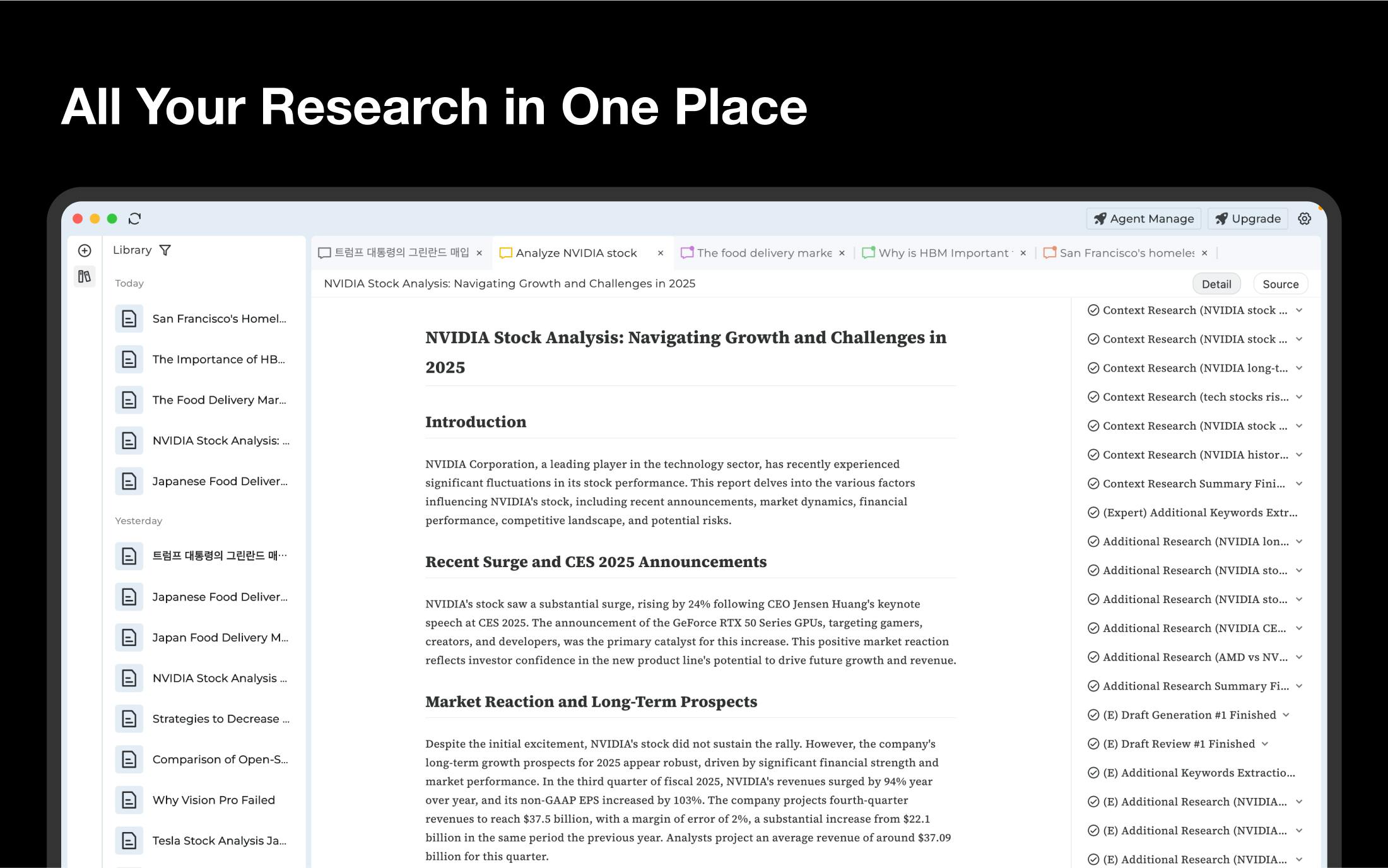Viewport: 1388px width, 868px height.
Task: Open the San Francisco's homeless tab
Action: [x=1127, y=253]
